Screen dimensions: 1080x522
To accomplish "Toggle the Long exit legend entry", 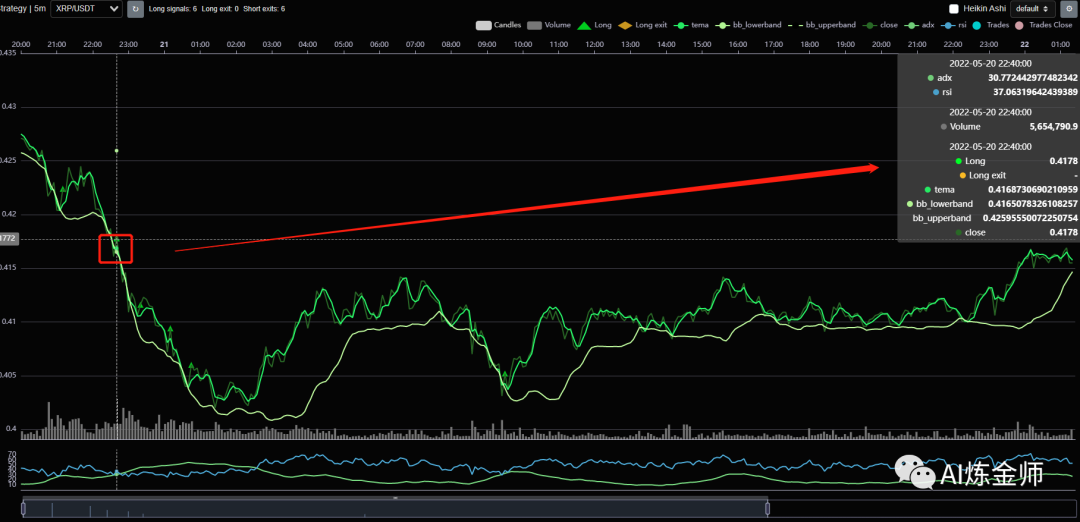I will [x=642, y=25].
